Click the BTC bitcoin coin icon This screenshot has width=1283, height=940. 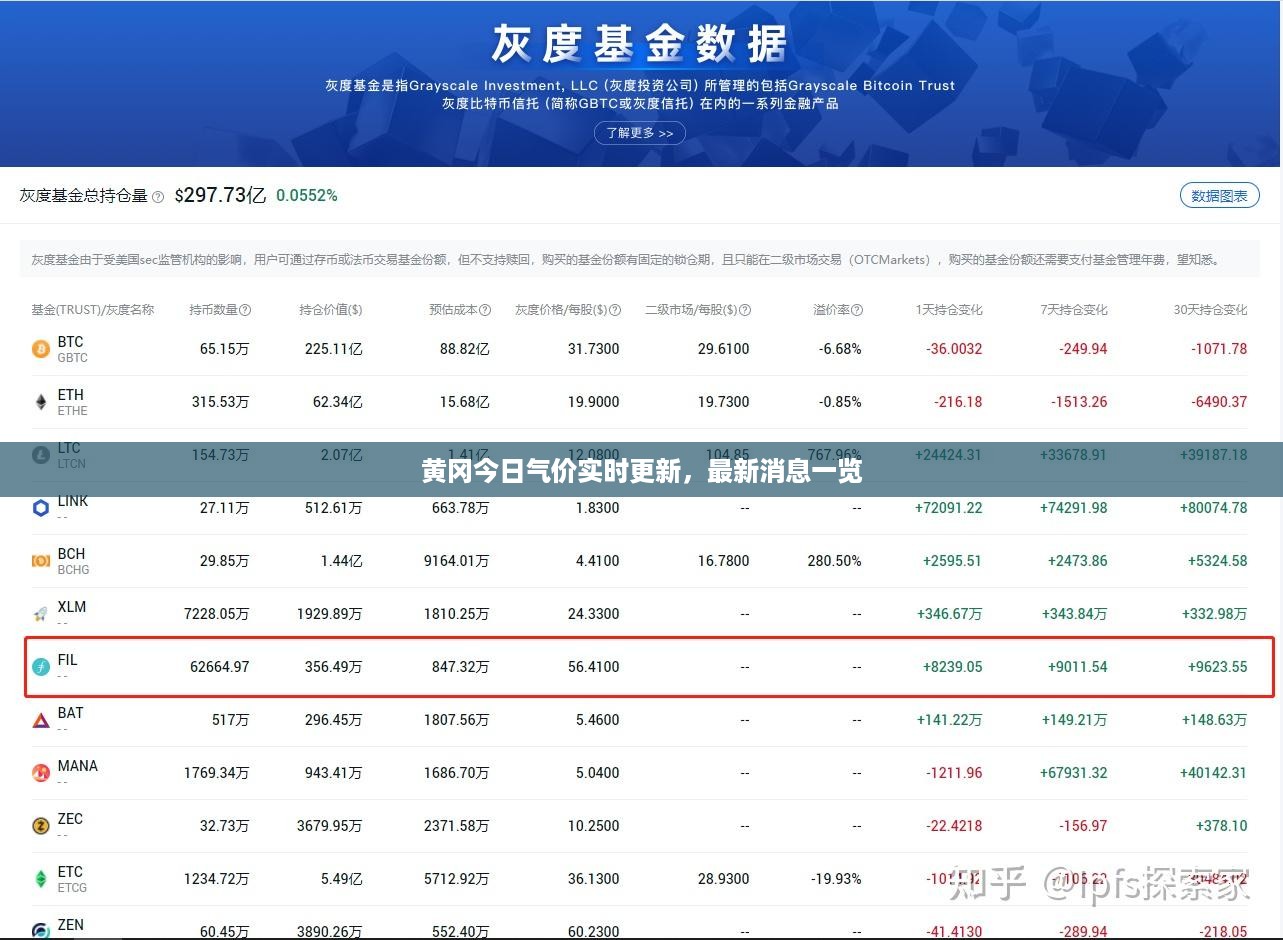tap(41, 349)
